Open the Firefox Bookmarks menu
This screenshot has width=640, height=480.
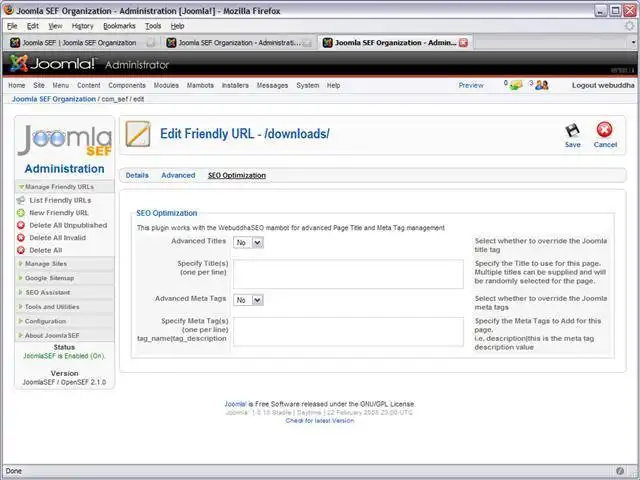pos(119,26)
